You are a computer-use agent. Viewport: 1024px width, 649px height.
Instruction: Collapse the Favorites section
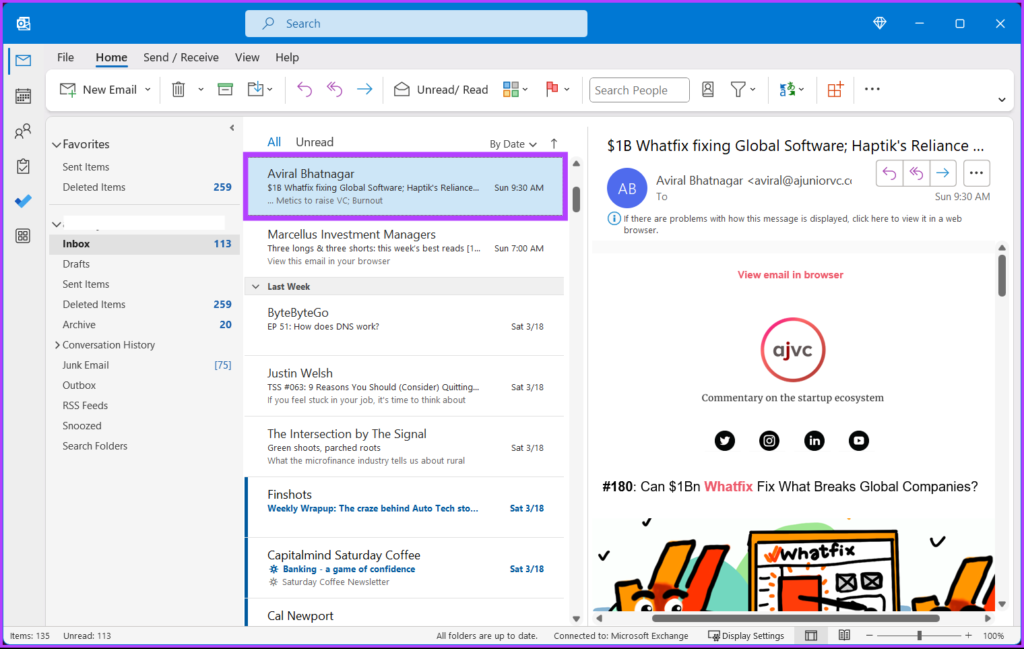pos(57,145)
